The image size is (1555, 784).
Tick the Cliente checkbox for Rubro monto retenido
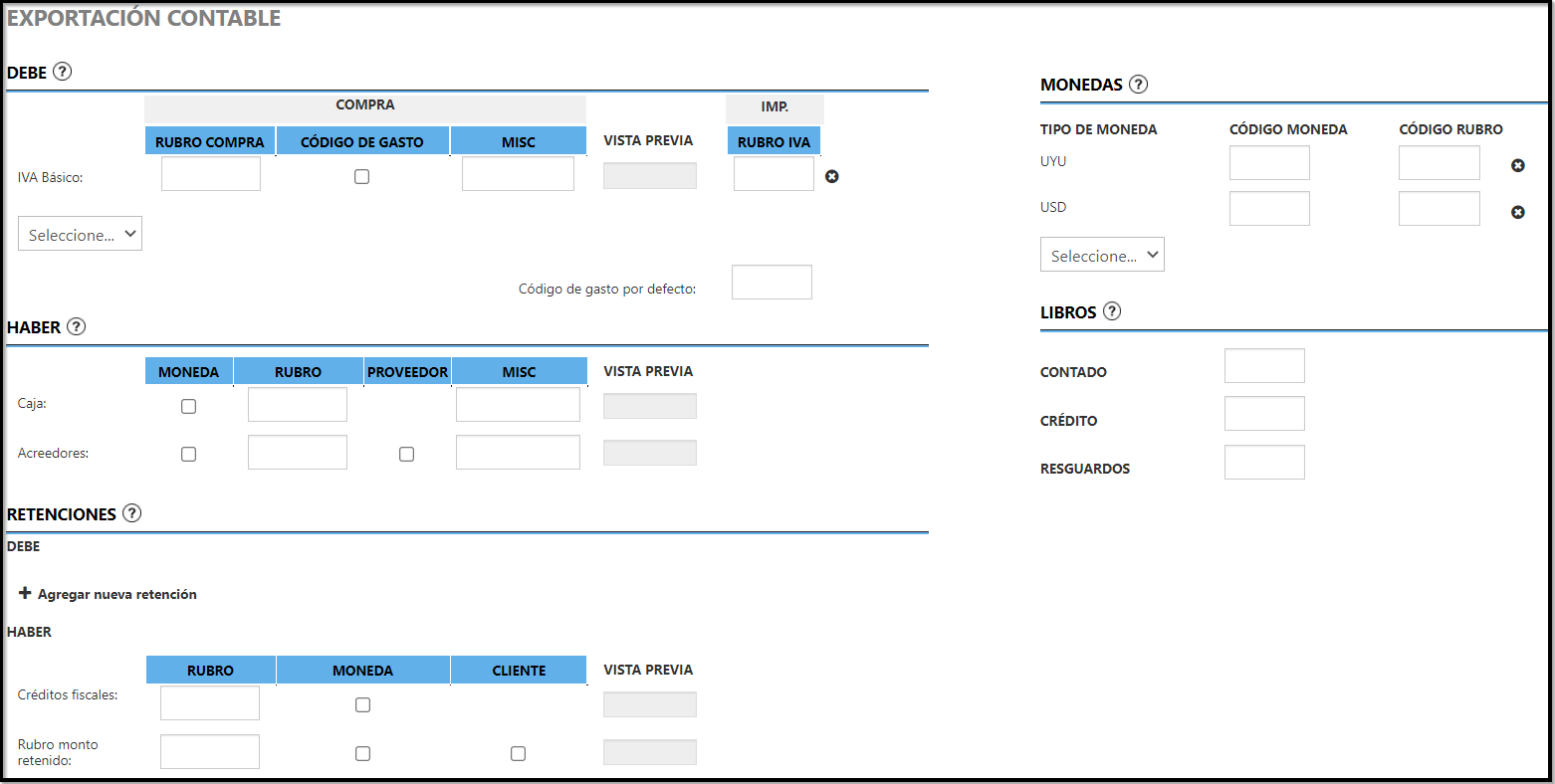coord(518,753)
